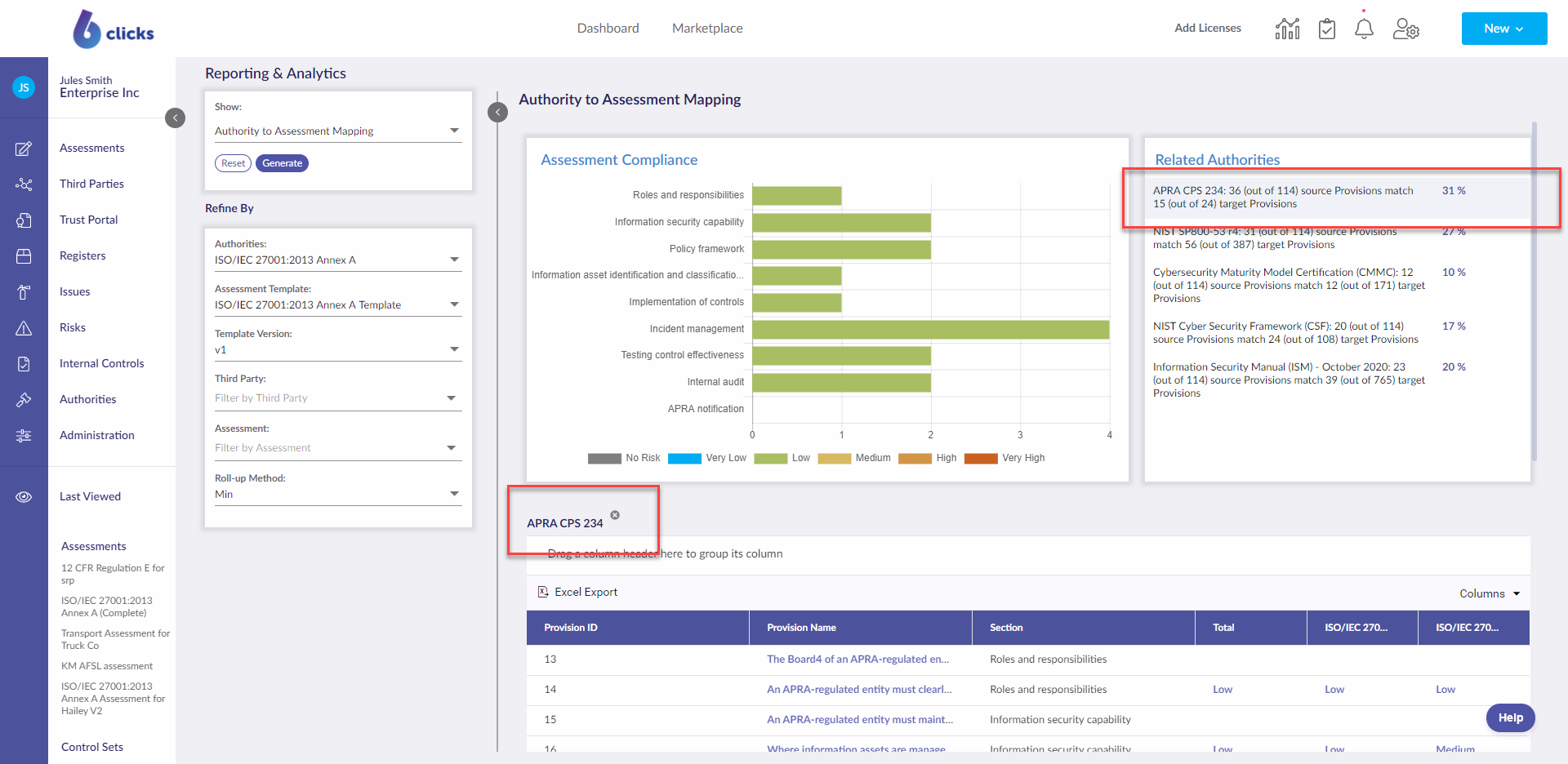Open the Columns dropdown

point(1490,593)
